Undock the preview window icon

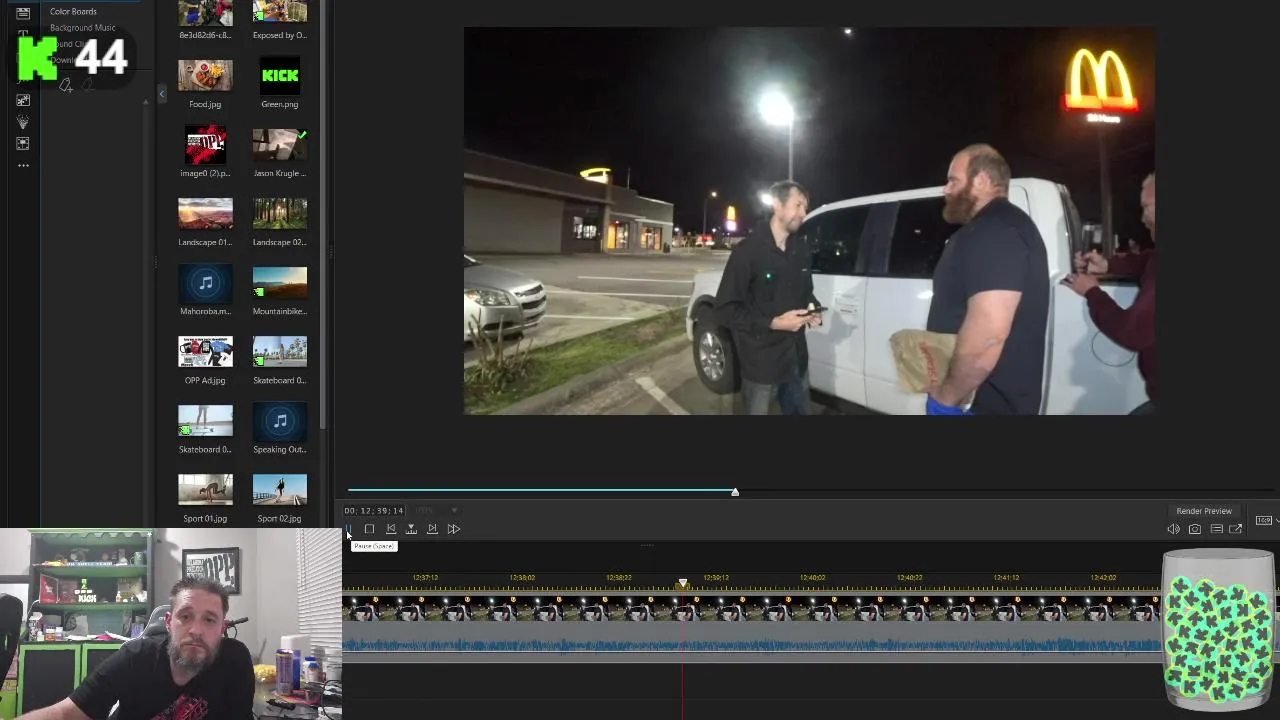1236,529
